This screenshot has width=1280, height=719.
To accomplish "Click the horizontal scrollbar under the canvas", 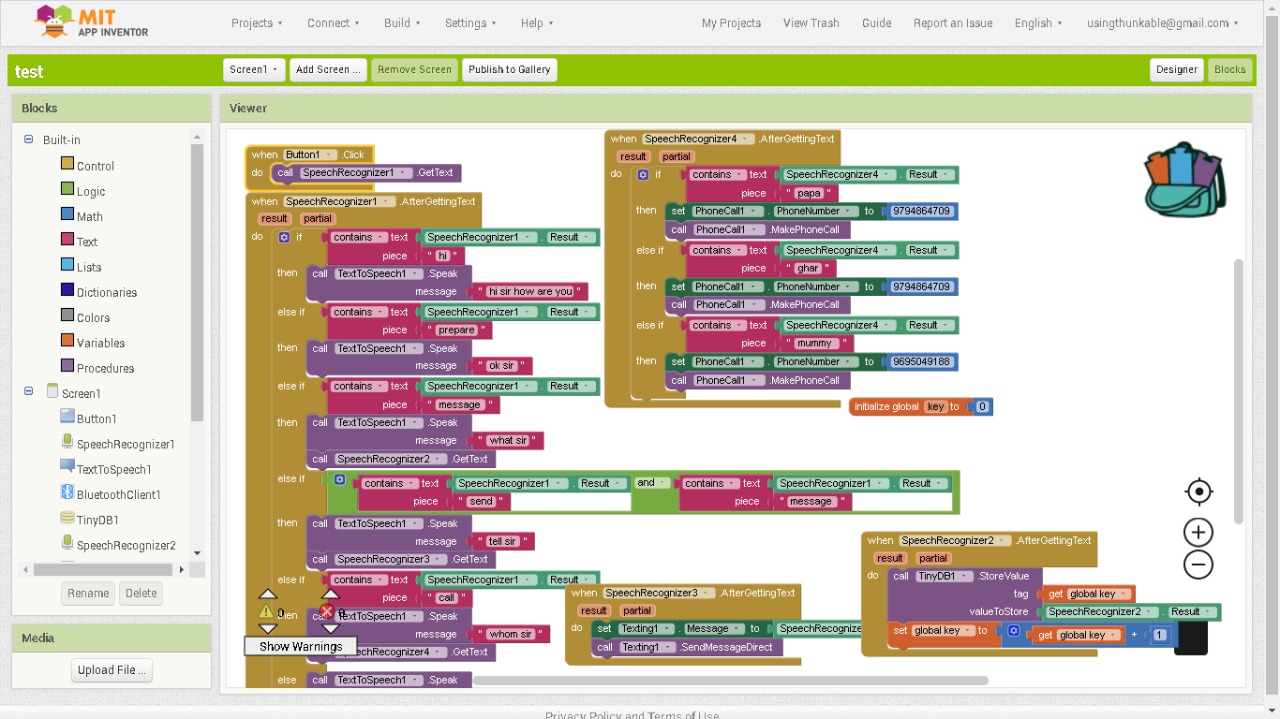I will point(728,680).
